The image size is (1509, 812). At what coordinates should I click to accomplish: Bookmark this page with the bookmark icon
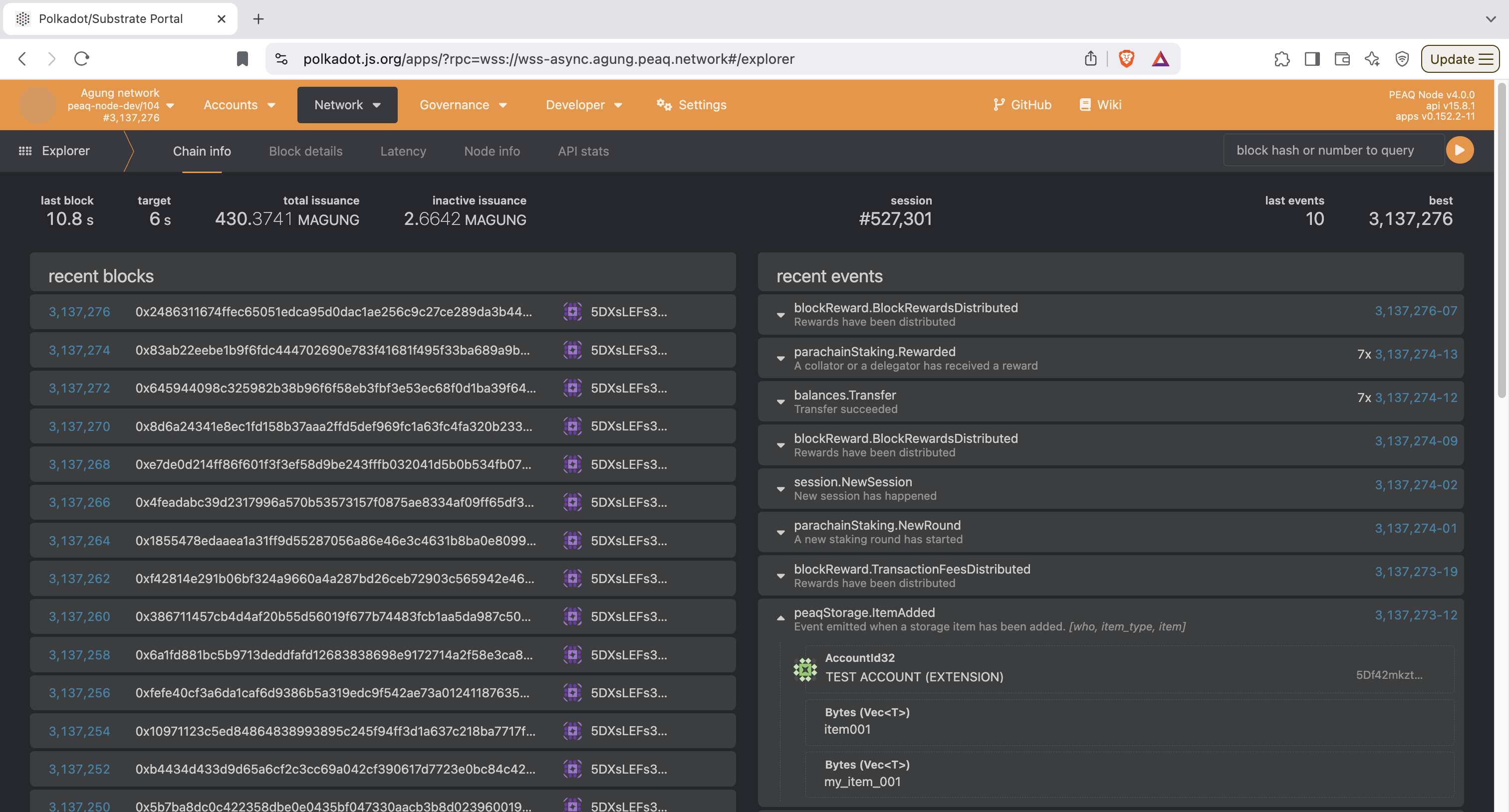click(243, 58)
